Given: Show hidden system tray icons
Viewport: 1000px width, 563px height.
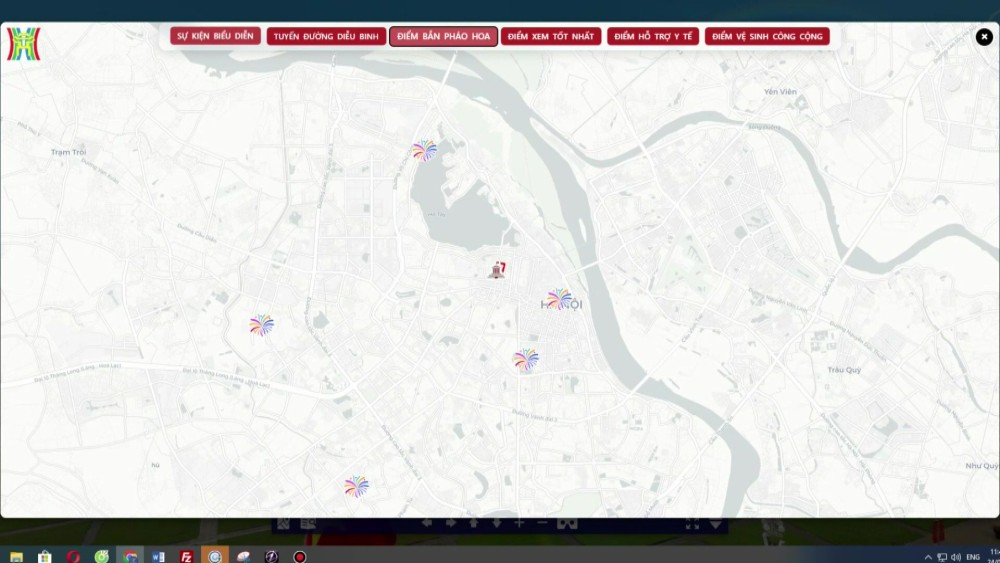Looking at the screenshot, I should click(928, 556).
